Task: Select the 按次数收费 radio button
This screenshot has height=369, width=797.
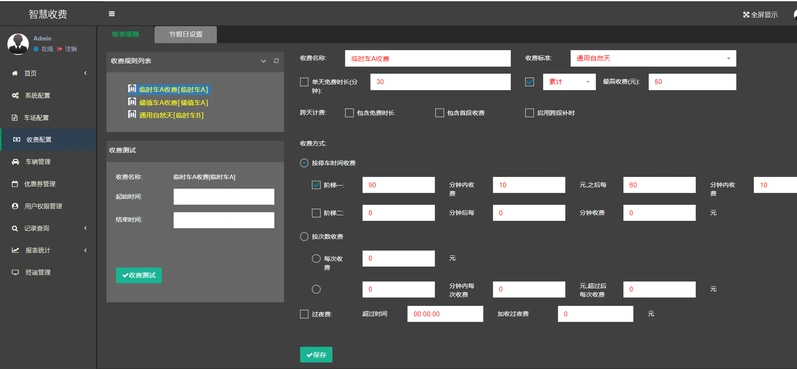Action: coord(304,236)
